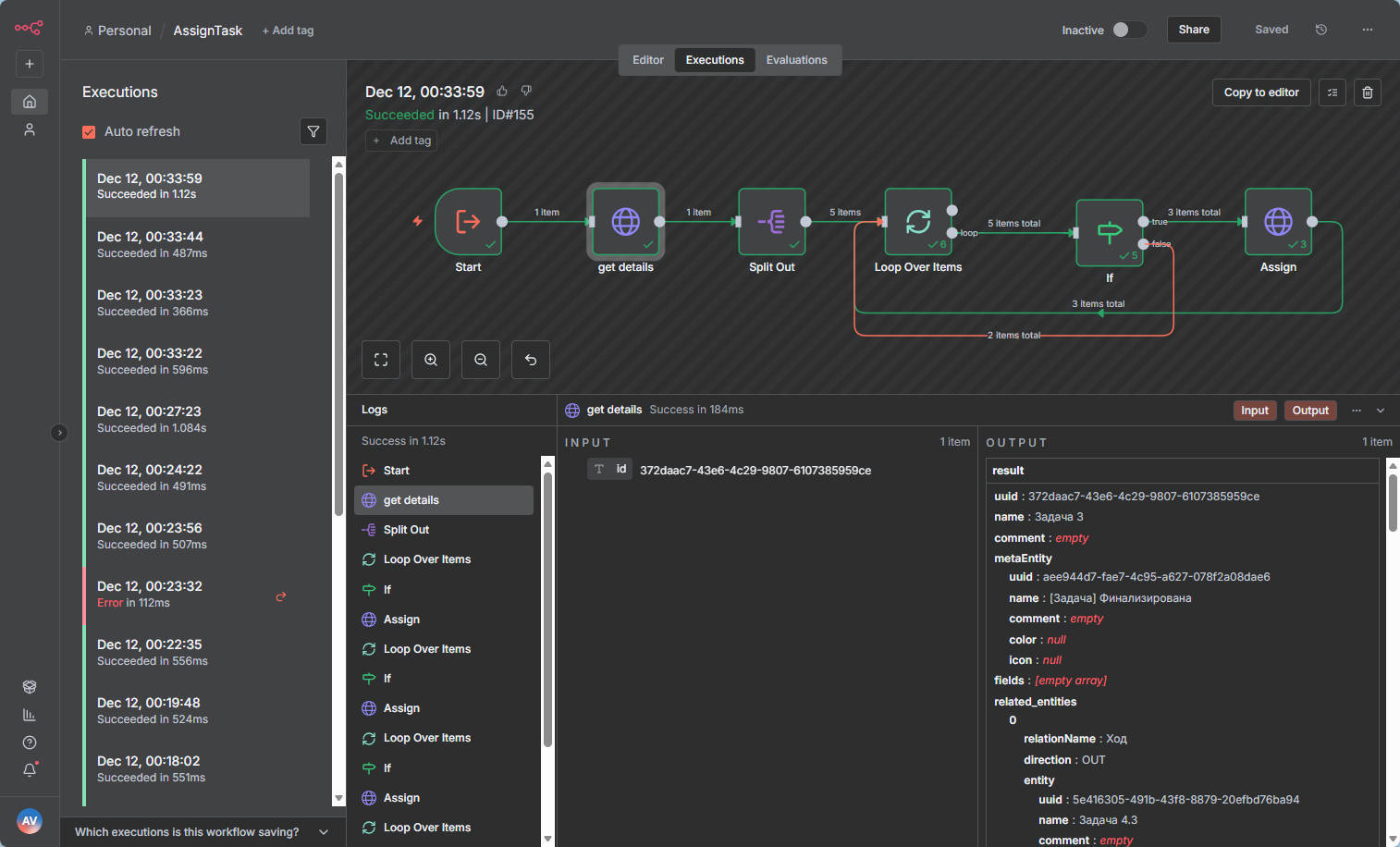
Task: Click the Copy to editor button
Action: point(1260,92)
